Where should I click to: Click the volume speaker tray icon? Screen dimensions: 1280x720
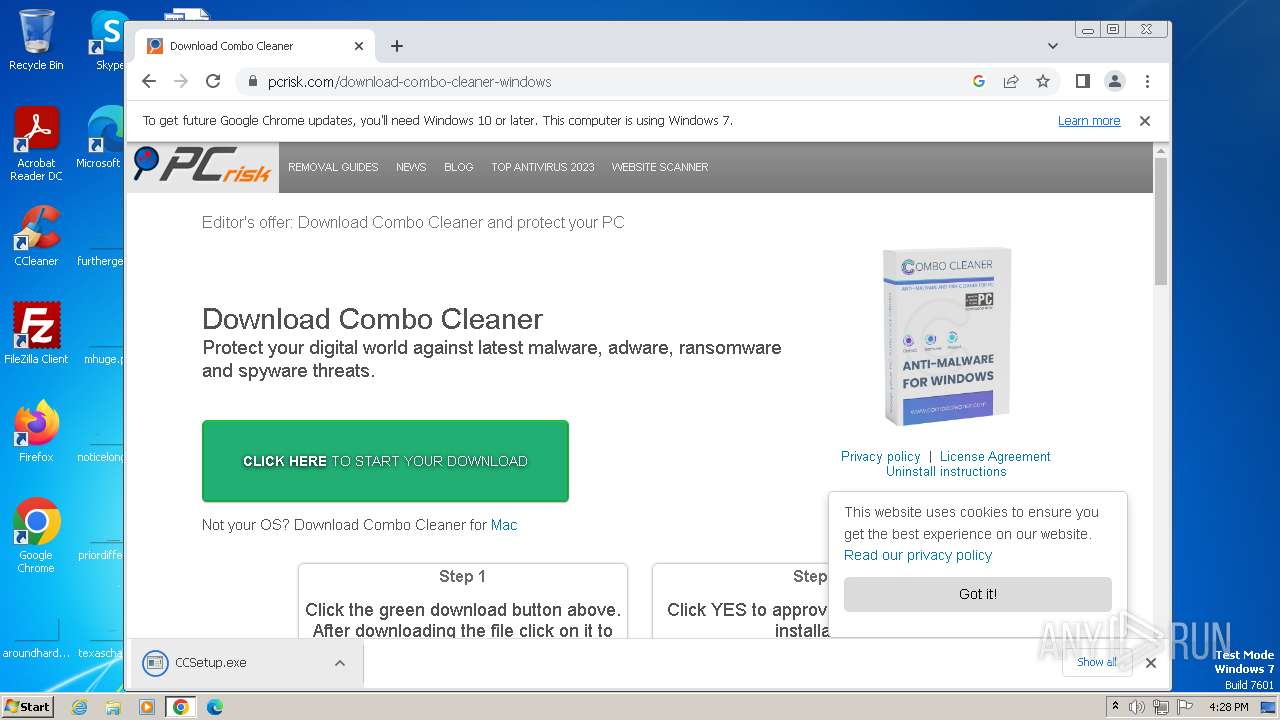tap(1137, 707)
